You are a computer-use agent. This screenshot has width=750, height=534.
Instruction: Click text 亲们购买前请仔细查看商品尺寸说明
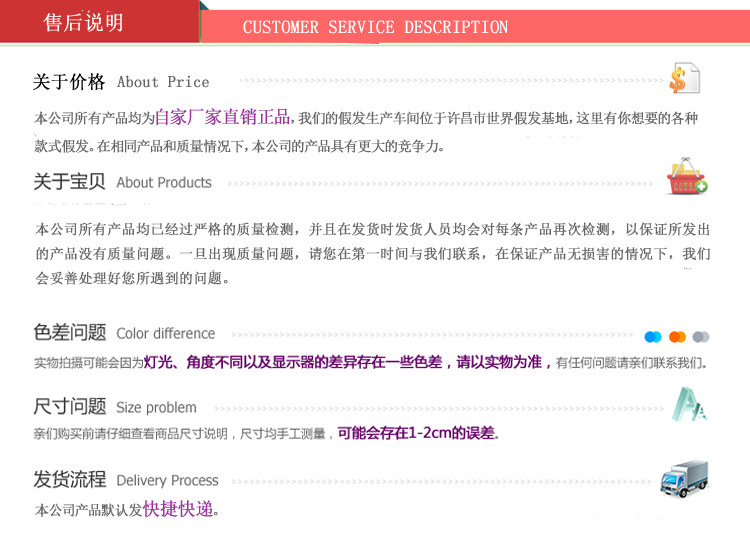point(131,434)
